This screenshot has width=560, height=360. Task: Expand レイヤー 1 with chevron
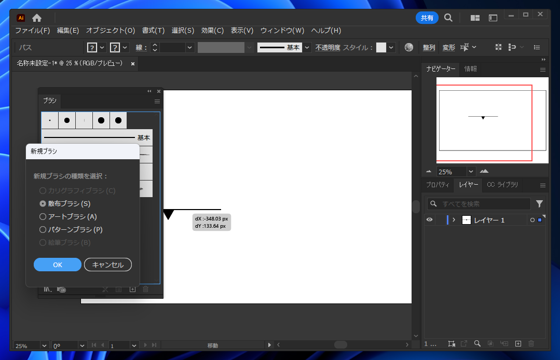coord(454,220)
